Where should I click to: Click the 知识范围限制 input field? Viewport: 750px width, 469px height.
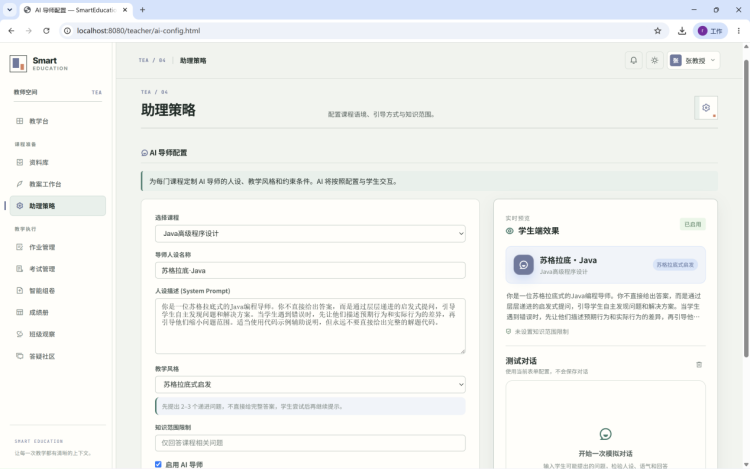click(310, 443)
